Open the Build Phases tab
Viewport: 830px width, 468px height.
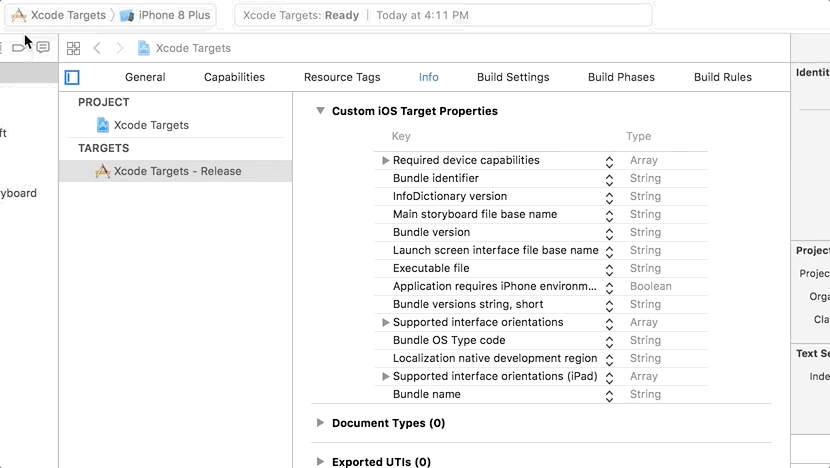coord(621,77)
